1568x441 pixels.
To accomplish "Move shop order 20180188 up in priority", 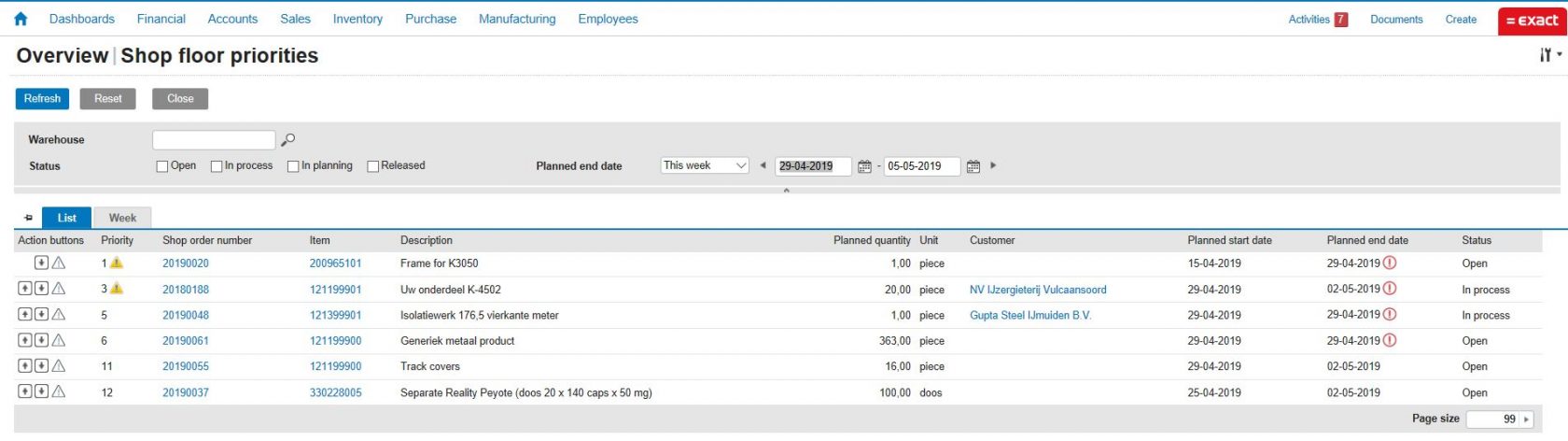I will pos(25,289).
